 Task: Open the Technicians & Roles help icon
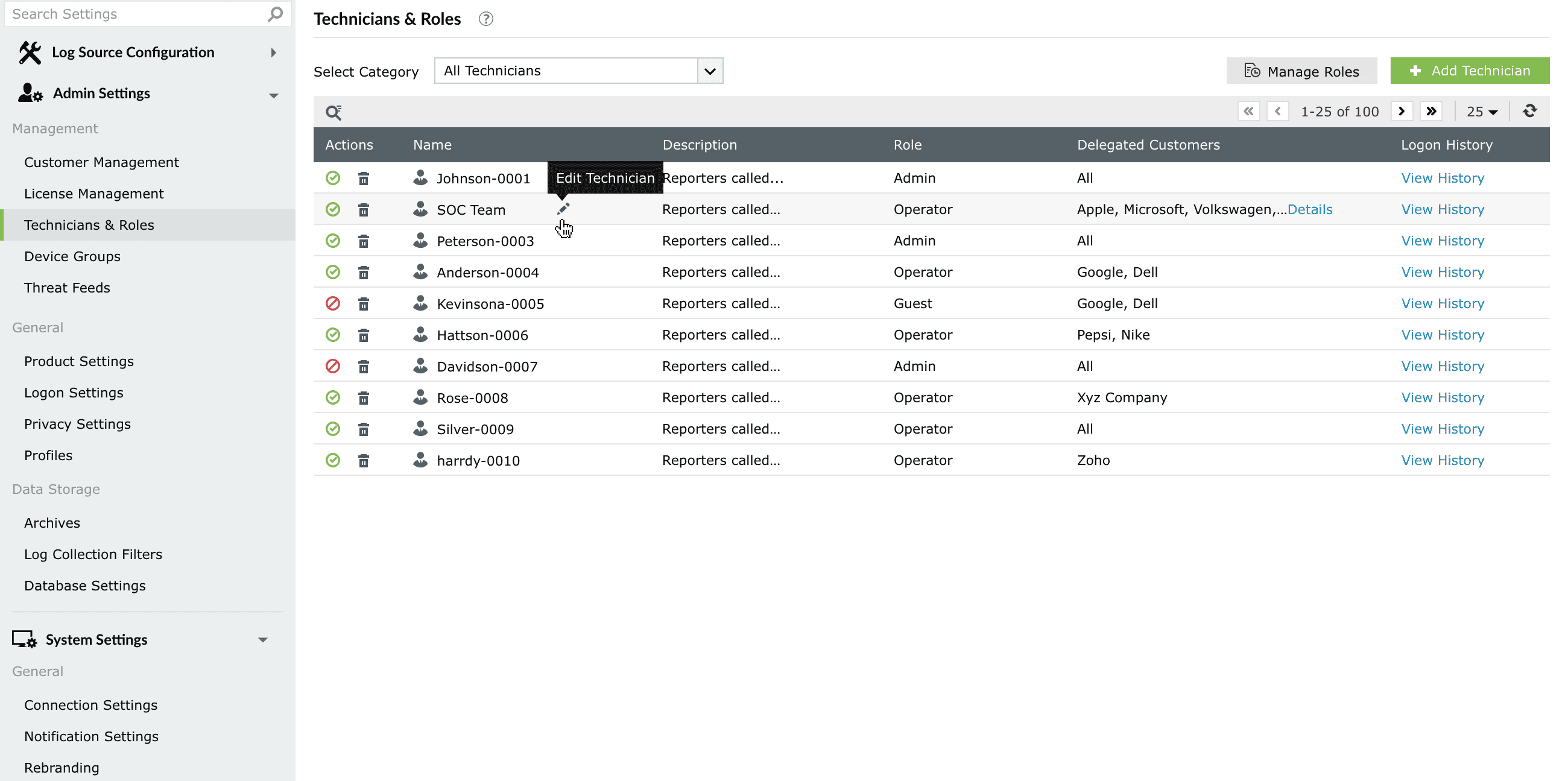[x=485, y=19]
